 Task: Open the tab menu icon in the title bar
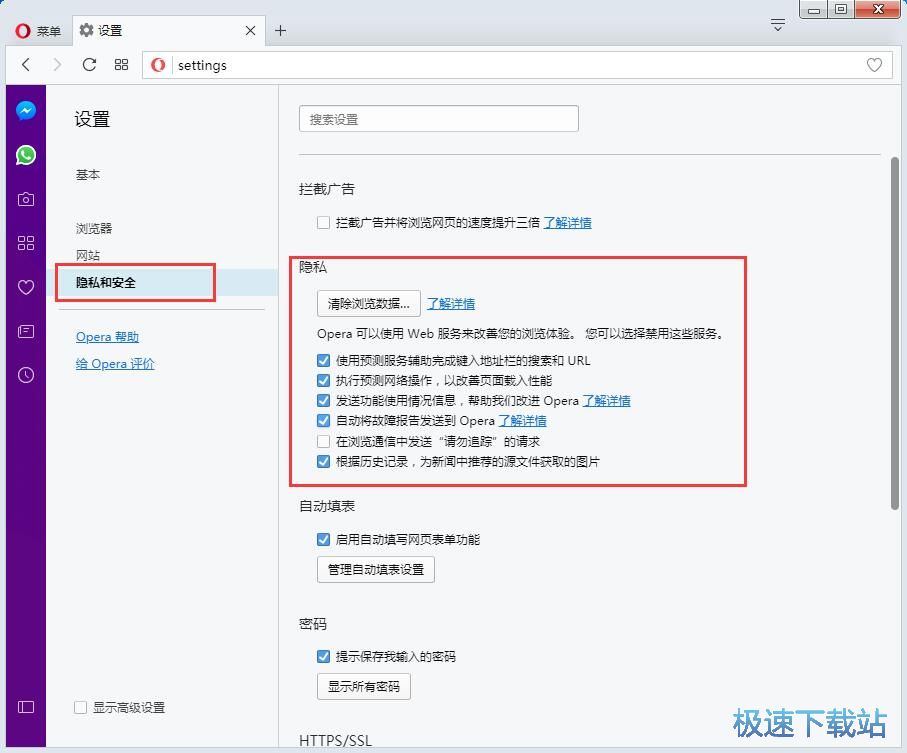(x=778, y=25)
